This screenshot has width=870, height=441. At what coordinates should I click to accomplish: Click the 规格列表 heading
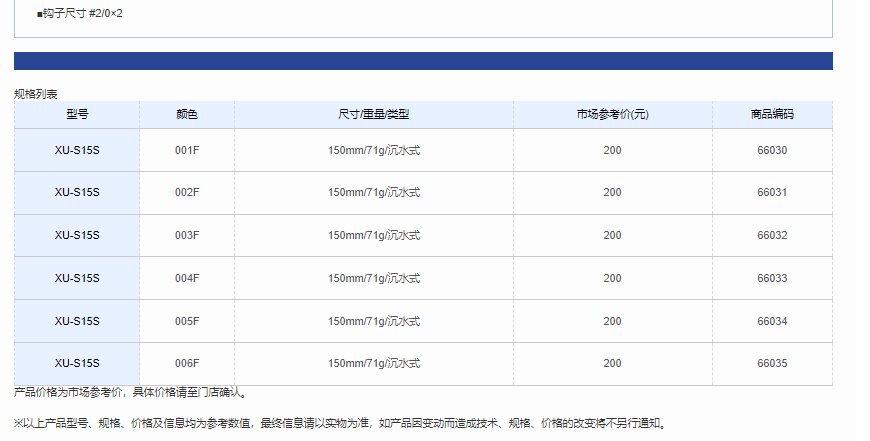36,94
